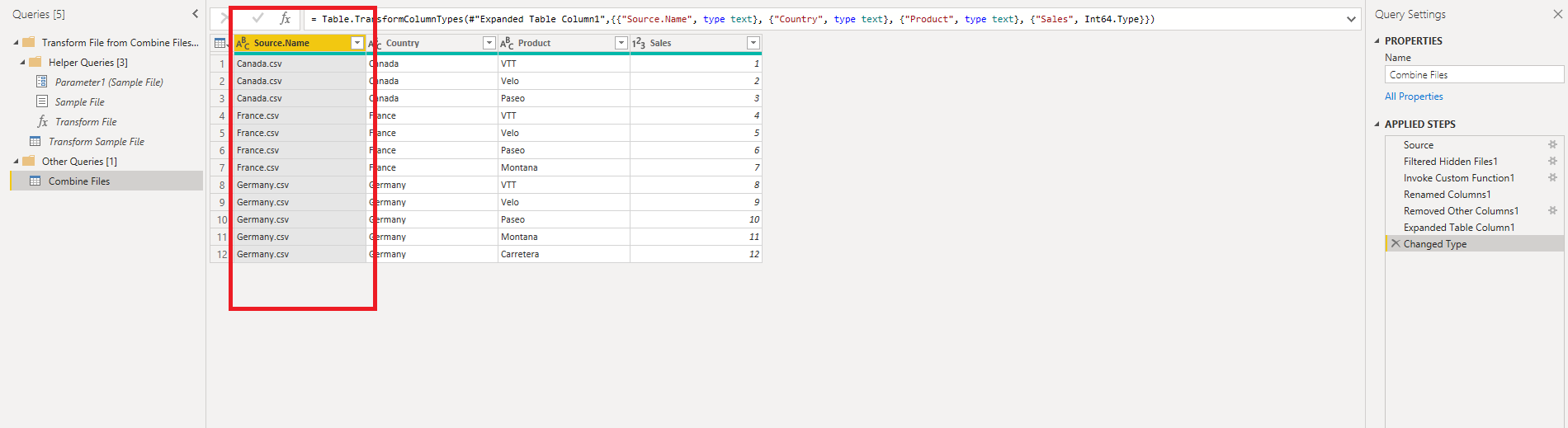The width and height of the screenshot is (1568, 428).
Task: Select the Sample File query
Action: coord(79,102)
